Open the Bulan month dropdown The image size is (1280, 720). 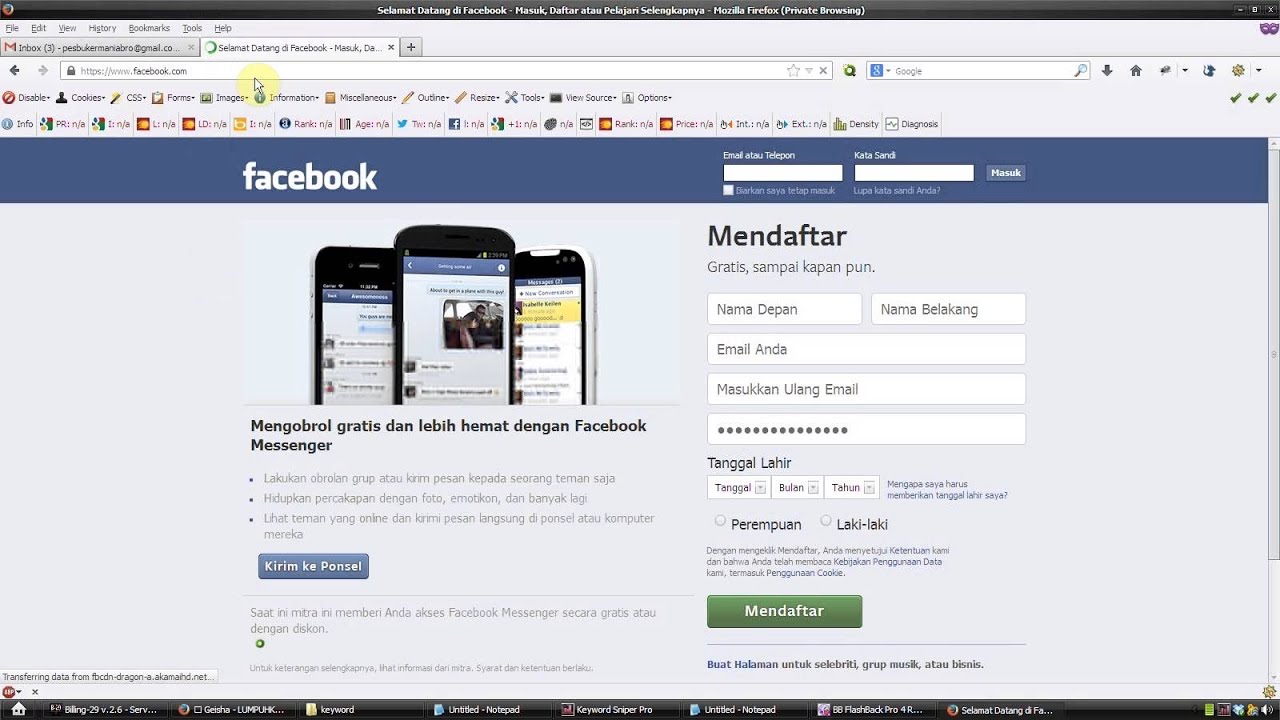pyautogui.click(x=797, y=487)
